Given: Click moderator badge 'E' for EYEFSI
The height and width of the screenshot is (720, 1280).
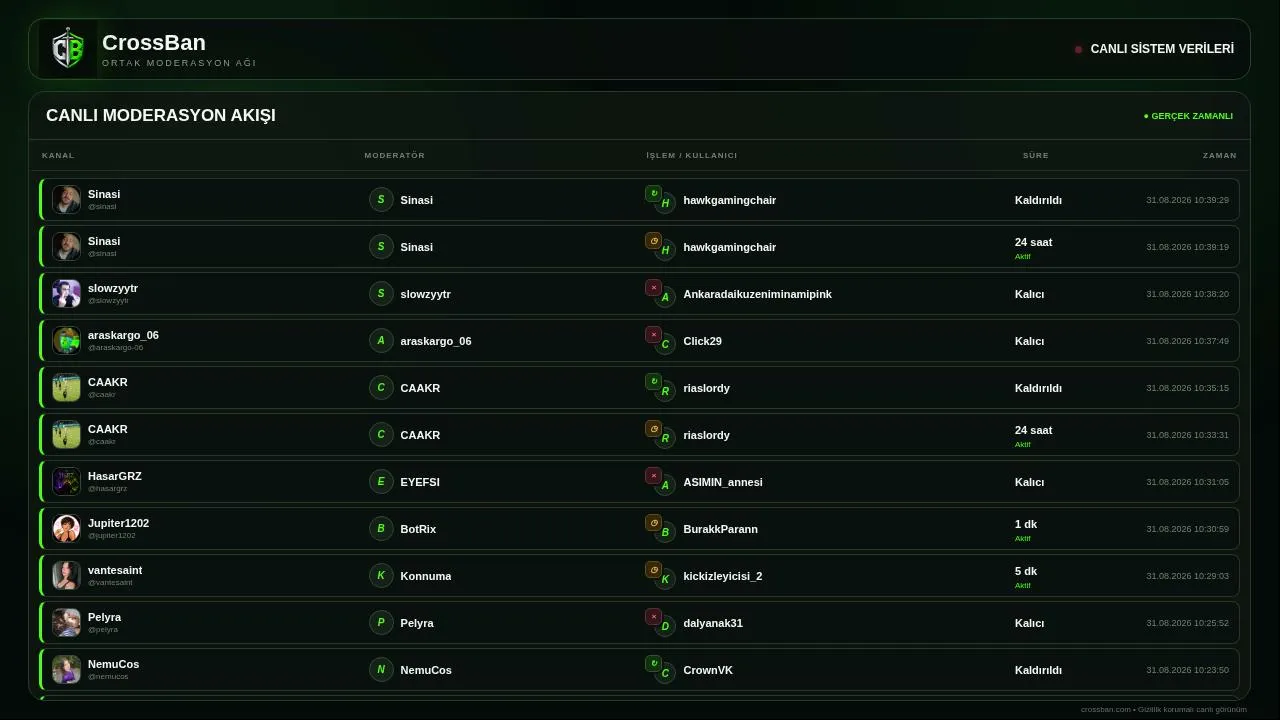Looking at the screenshot, I should 381,482.
